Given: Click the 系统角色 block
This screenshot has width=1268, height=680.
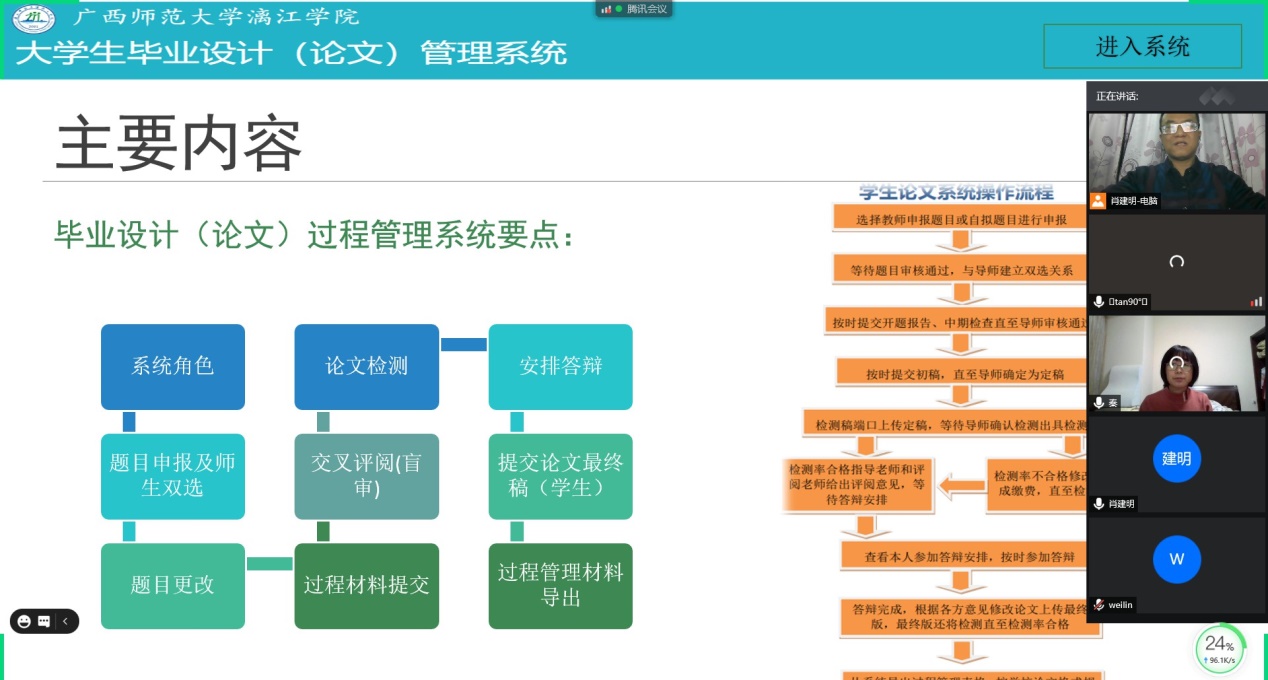Looking at the screenshot, I should pos(173,366).
